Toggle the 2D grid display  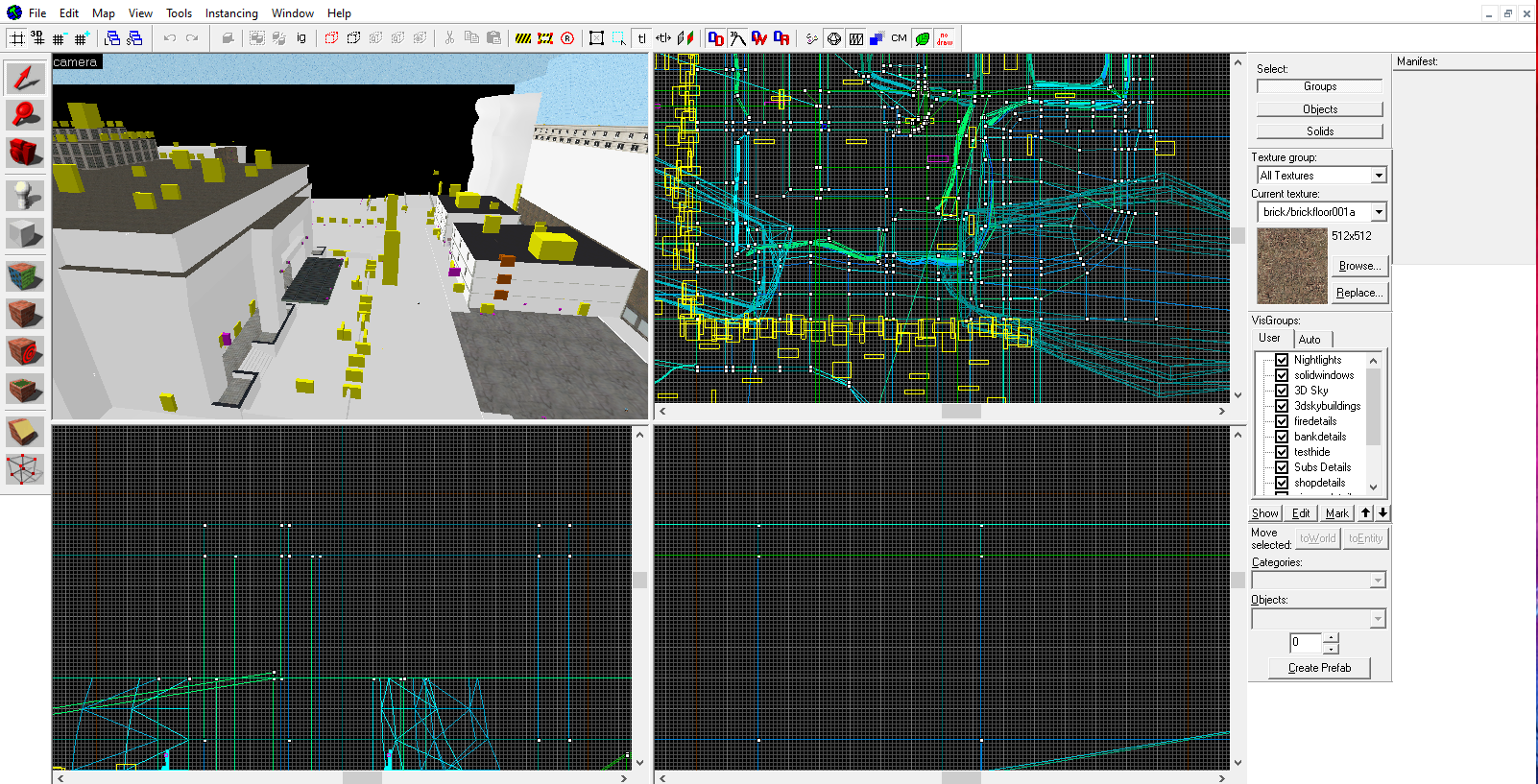point(16,38)
